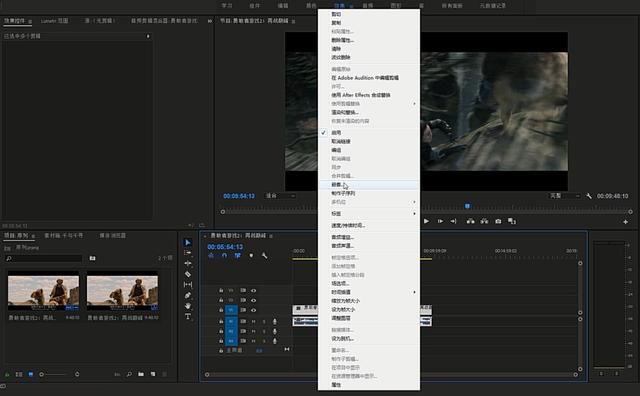The image size is (640, 396).
Task: Switch Project panel to icon view
Action: pyautogui.click(x=31, y=374)
